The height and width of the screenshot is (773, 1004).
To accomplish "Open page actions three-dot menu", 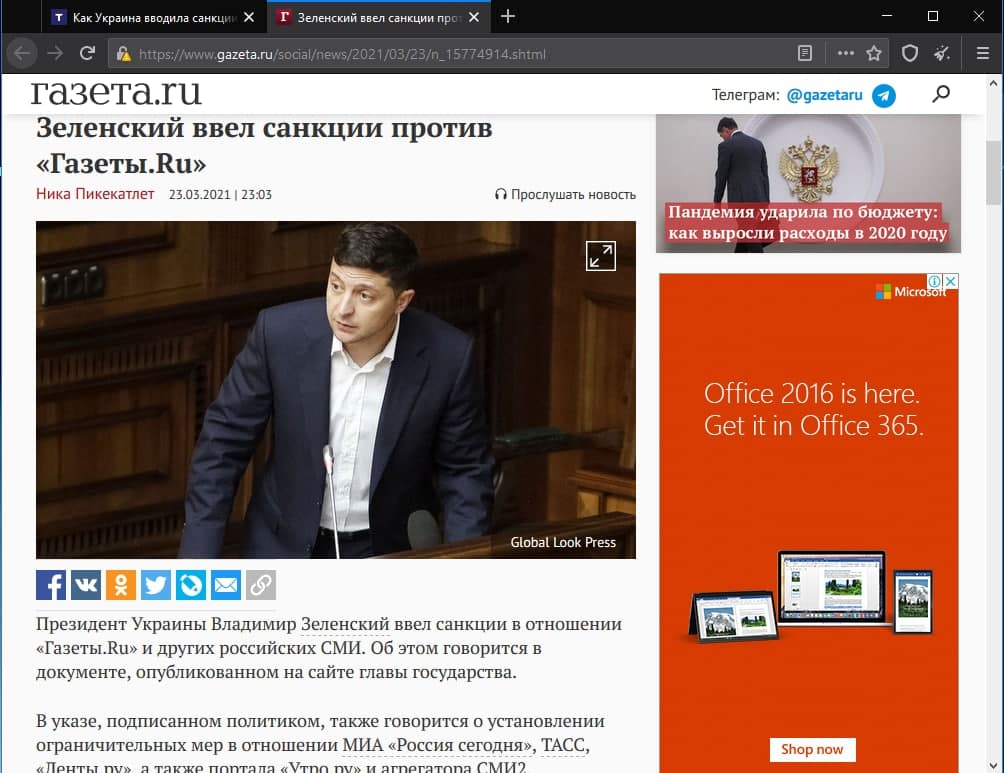I will pos(846,54).
